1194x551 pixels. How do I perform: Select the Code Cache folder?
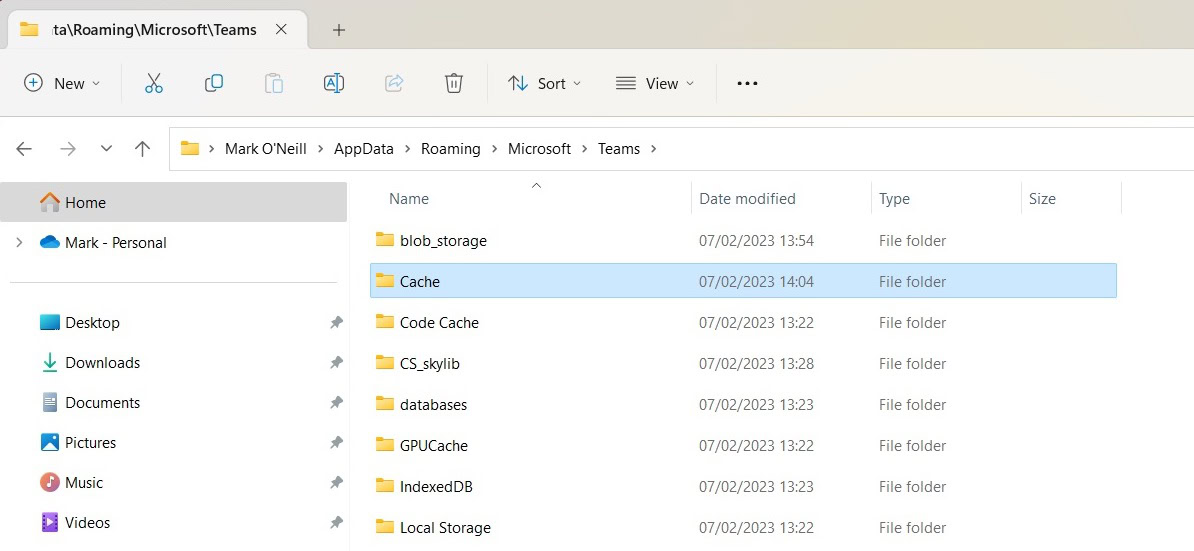439,323
